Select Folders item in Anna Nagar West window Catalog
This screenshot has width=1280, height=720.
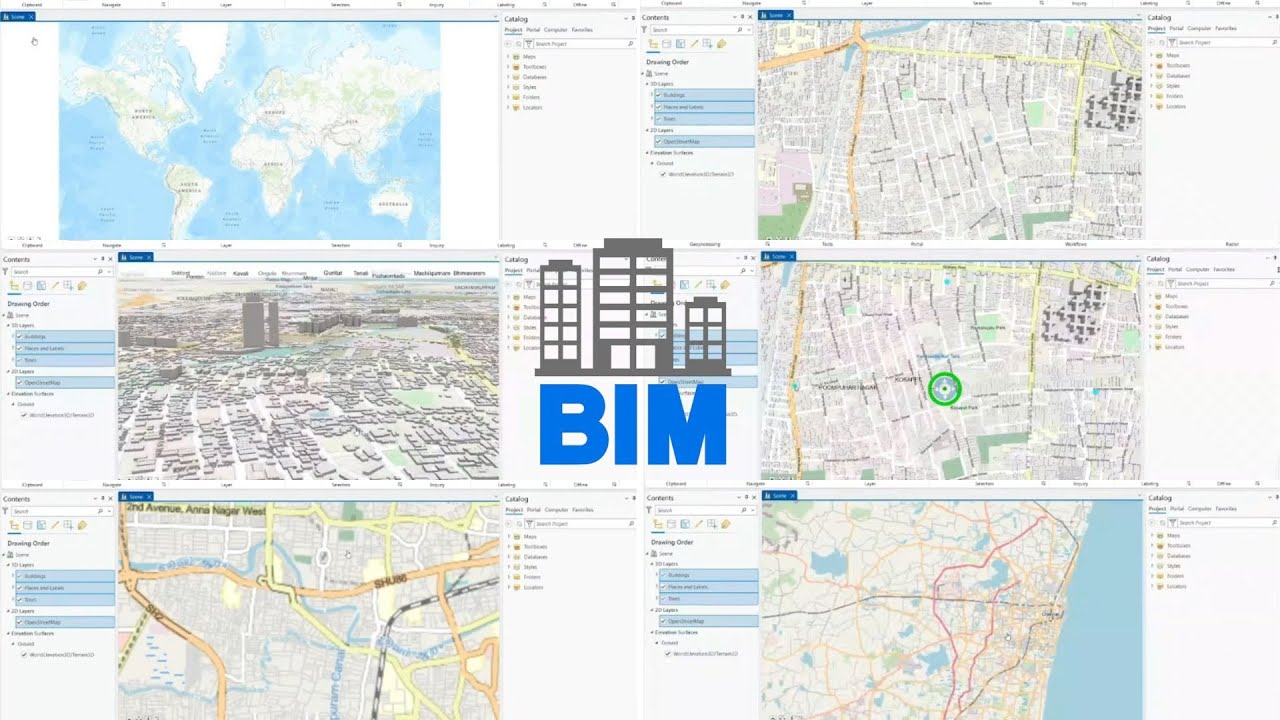coord(531,577)
